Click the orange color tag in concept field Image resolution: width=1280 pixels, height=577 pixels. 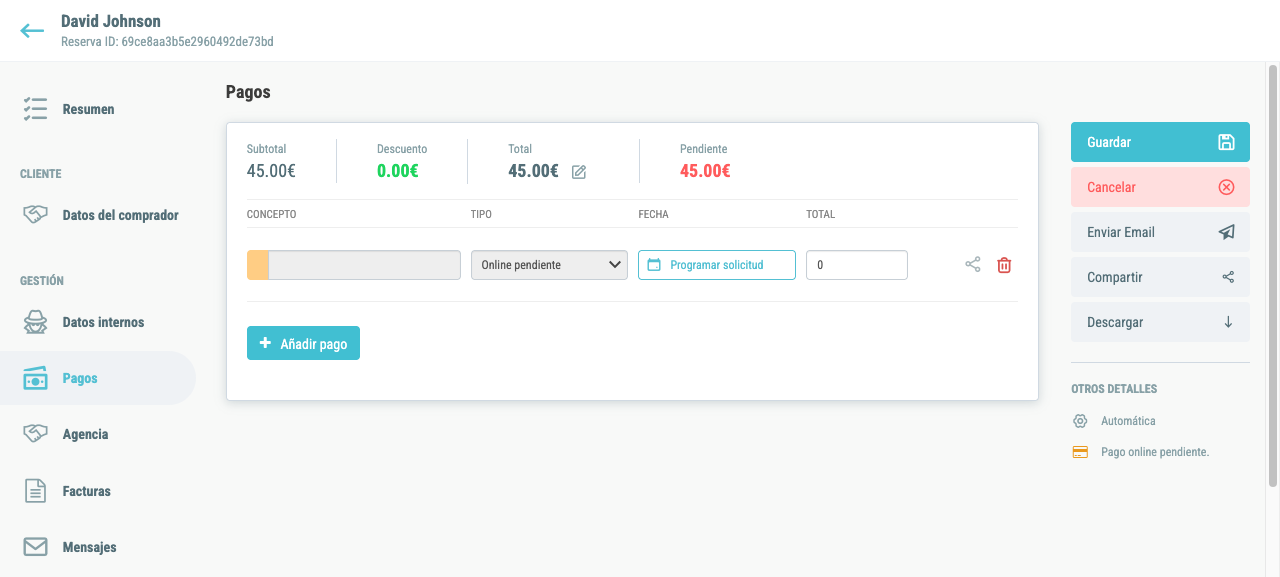click(x=258, y=265)
